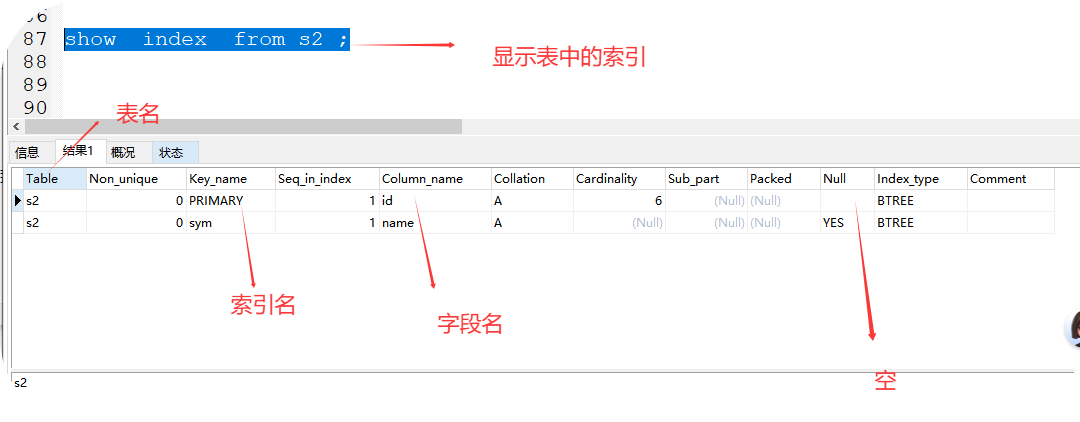The height and width of the screenshot is (422, 1080).
Task: Click the Null column header
Action: pyautogui.click(x=847, y=178)
